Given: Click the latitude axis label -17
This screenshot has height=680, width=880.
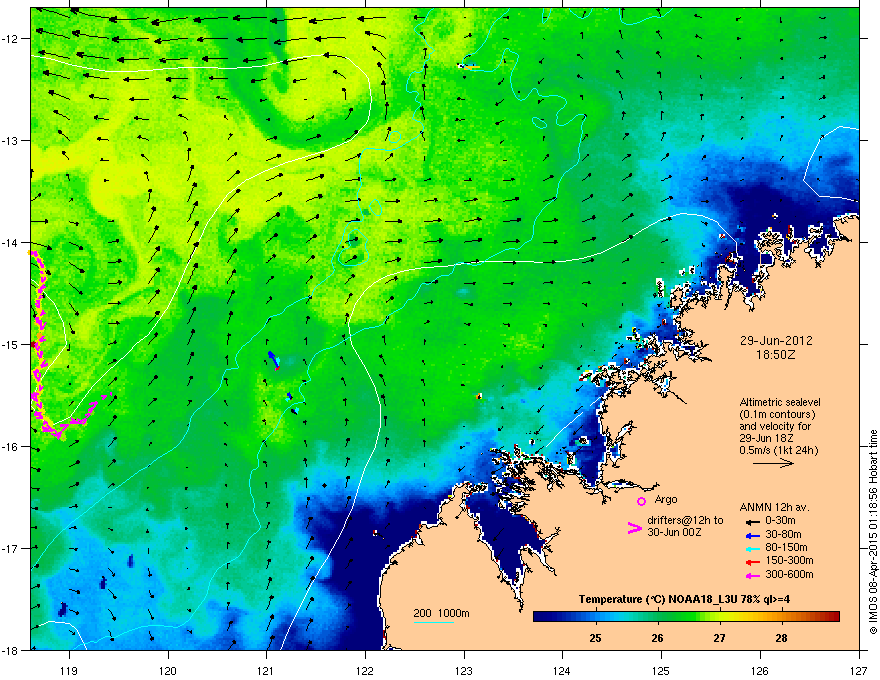Looking at the screenshot, I should [x=12, y=548].
